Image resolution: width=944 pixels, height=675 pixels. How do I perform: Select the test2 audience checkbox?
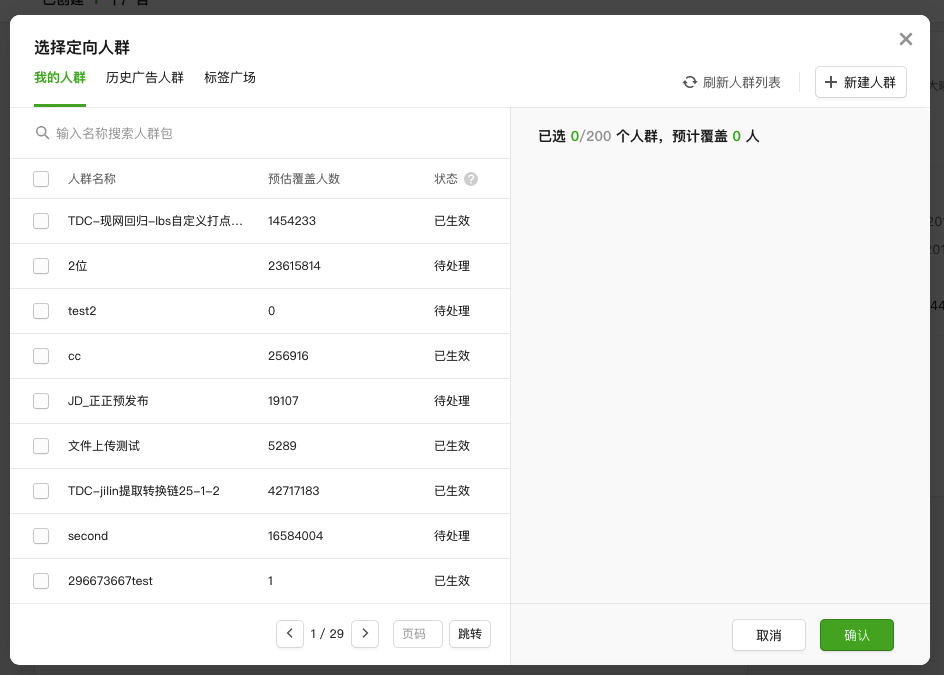(41, 311)
